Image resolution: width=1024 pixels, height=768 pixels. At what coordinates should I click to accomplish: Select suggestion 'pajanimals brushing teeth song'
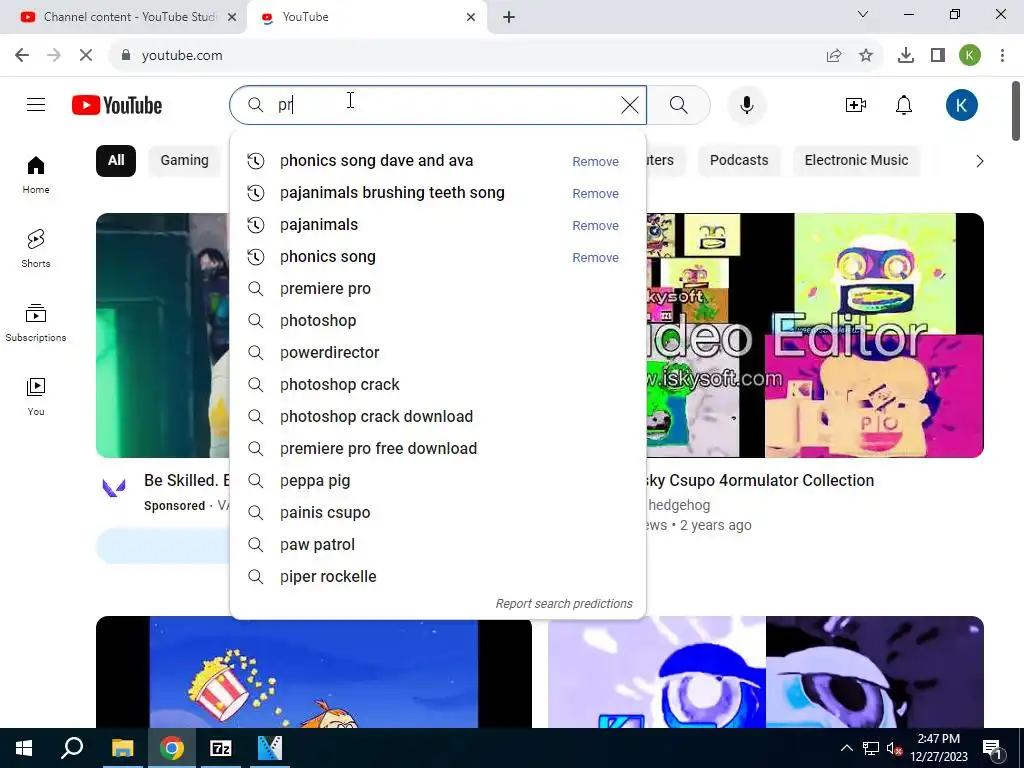click(x=392, y=193)
